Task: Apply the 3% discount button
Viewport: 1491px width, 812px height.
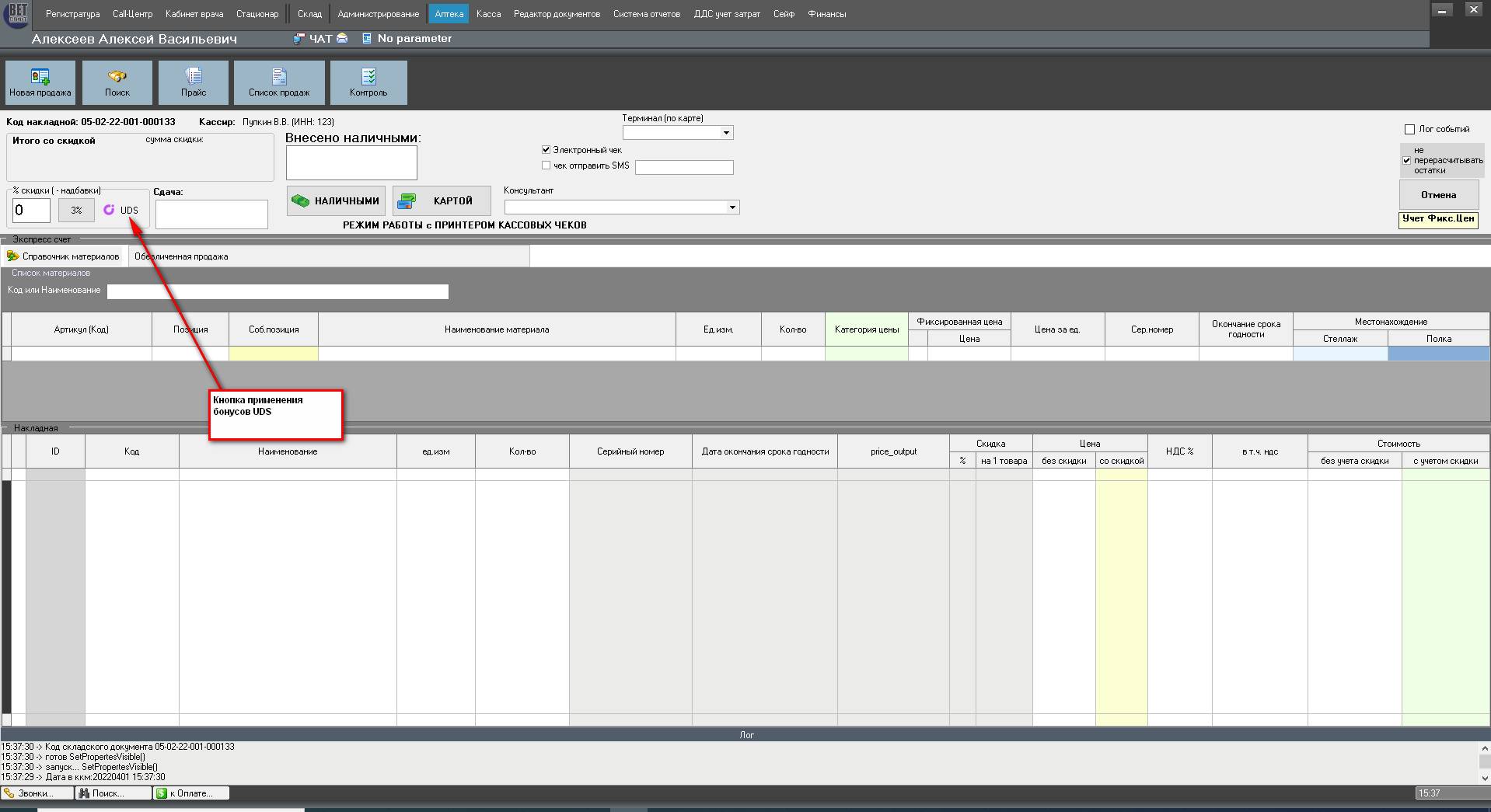Action: pos(76,210)
